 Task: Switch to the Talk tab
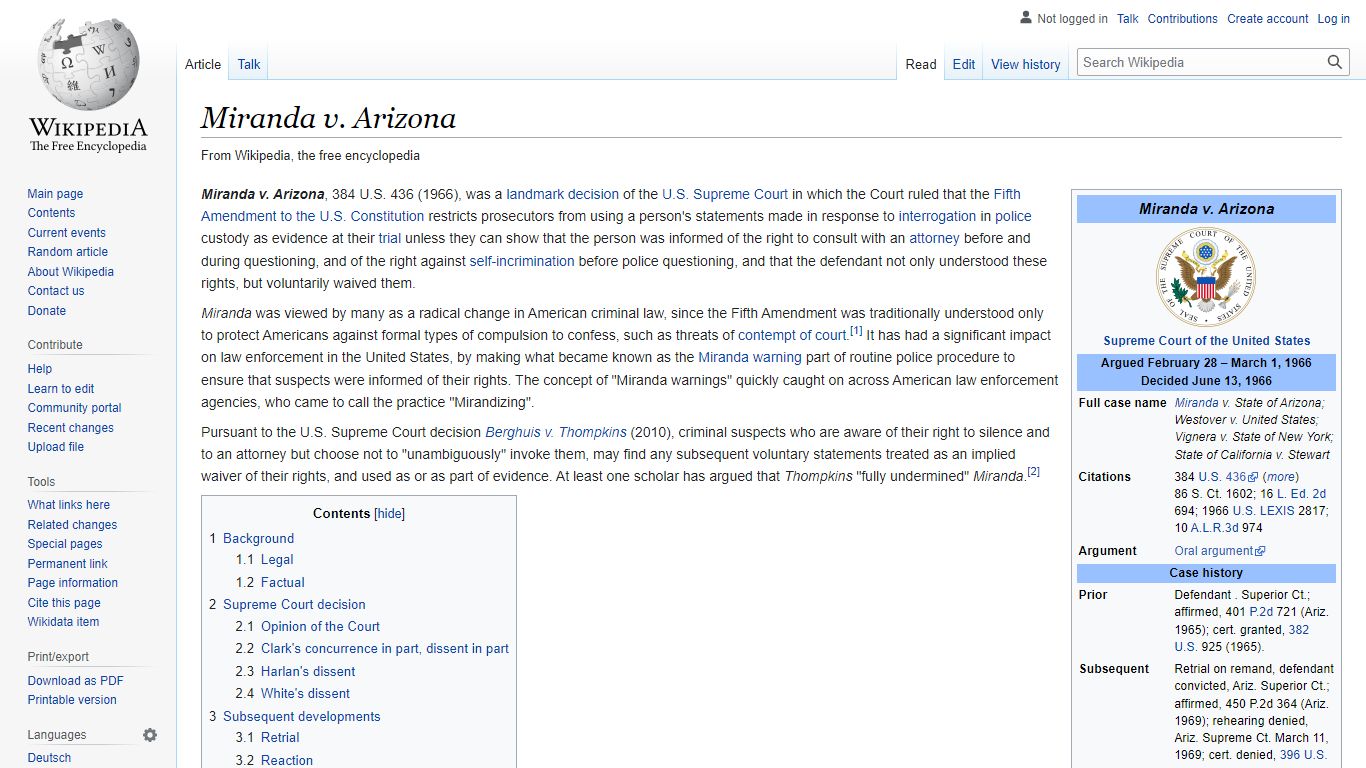pyautogui.click(x=249, y=64)
